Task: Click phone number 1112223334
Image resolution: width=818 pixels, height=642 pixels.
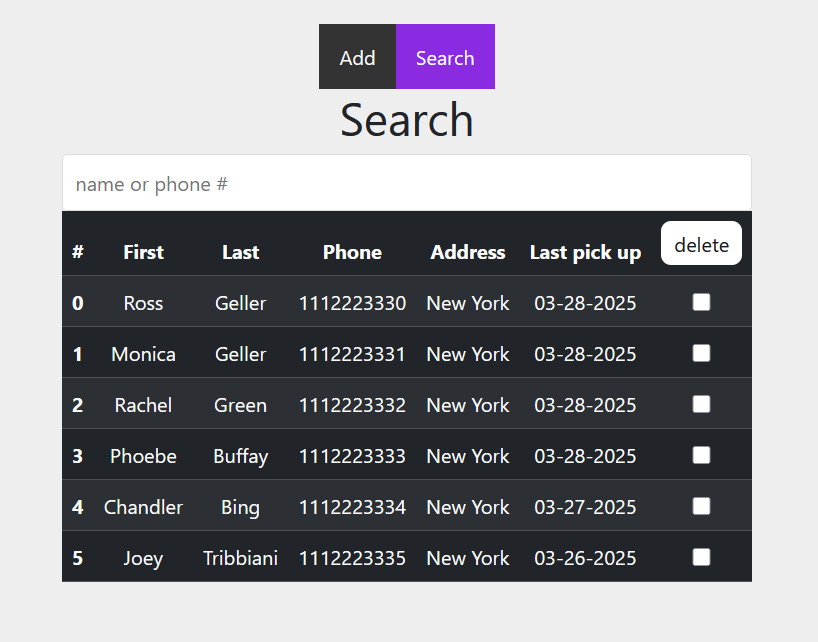Action: pos(352,507)
